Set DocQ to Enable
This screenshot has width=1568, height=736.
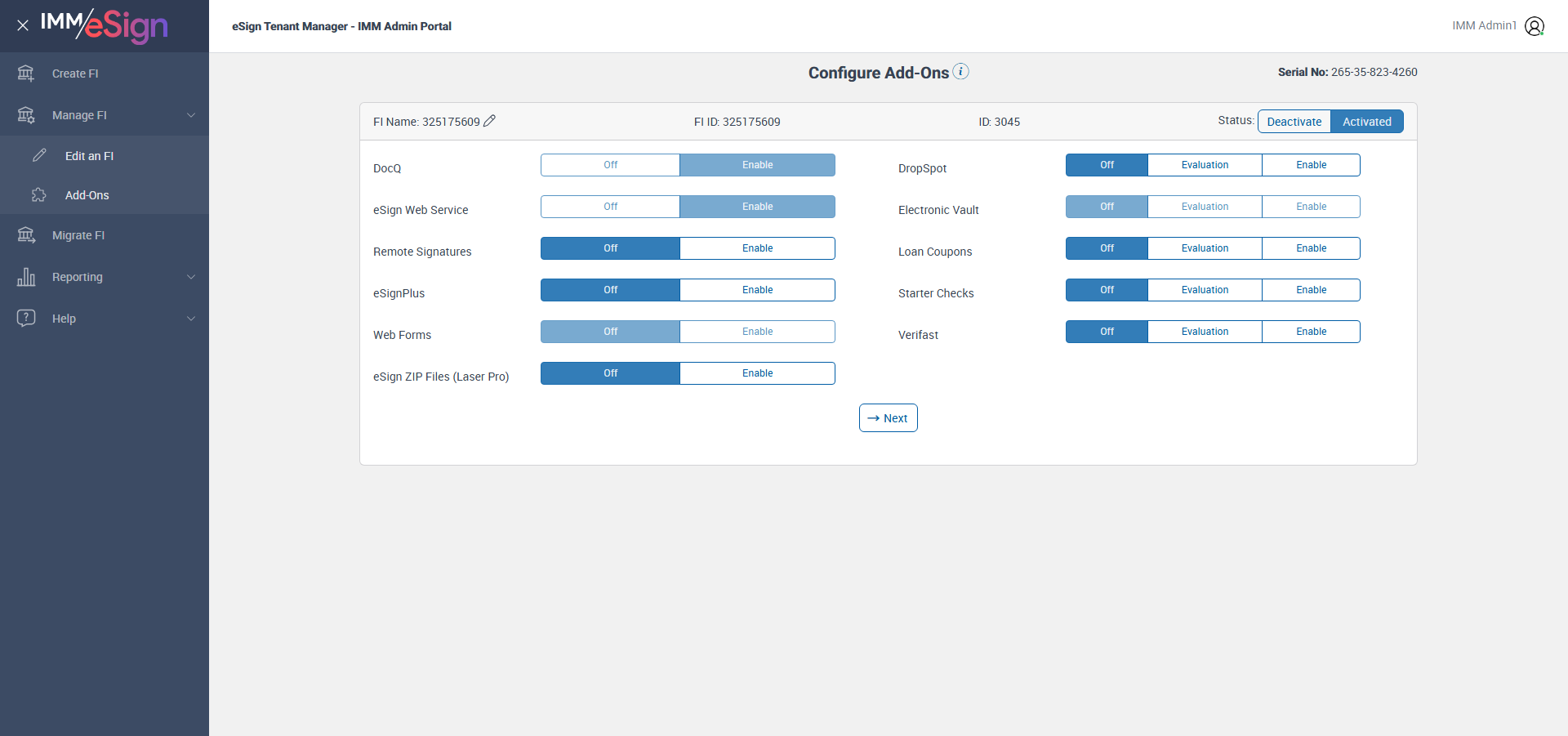758,165
